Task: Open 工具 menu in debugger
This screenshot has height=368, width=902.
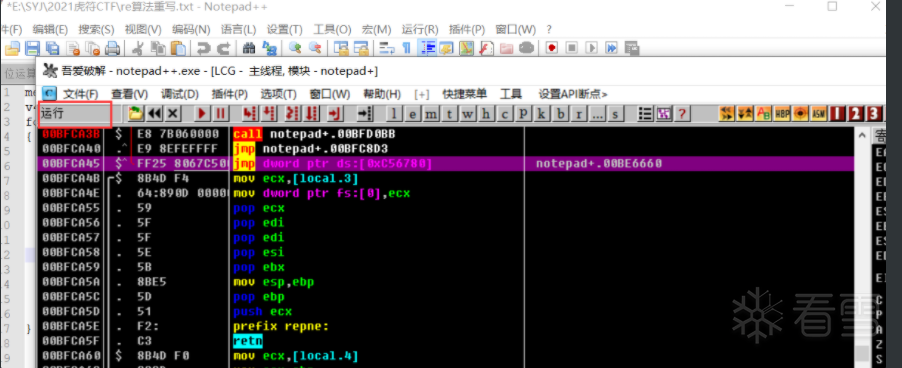Action: [x=511, y=94]
